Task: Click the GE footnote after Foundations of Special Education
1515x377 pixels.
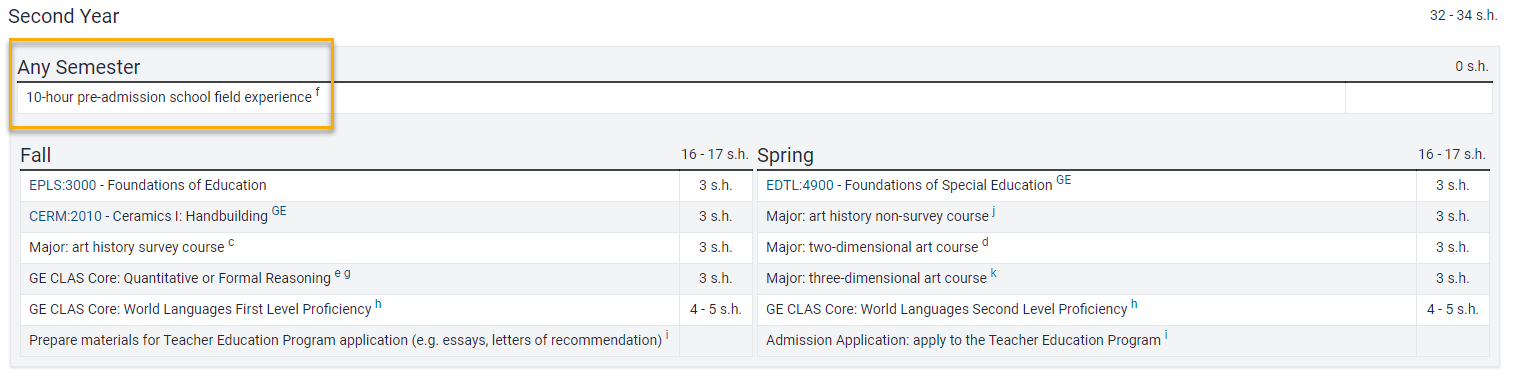Action: [x=1064, y=181]
